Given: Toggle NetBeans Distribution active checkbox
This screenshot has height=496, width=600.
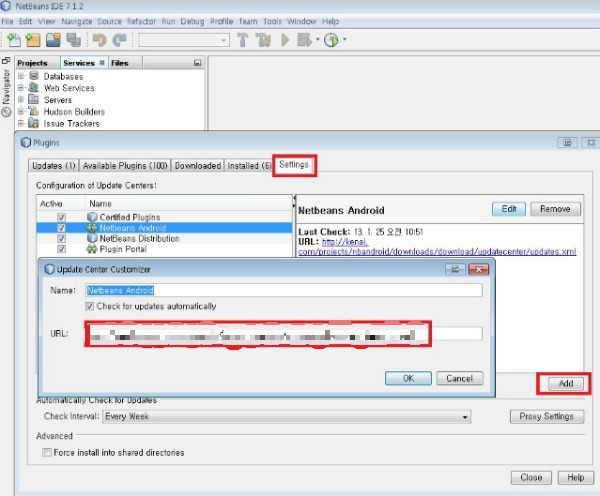Looking at the screenshot, I should 61,238.
